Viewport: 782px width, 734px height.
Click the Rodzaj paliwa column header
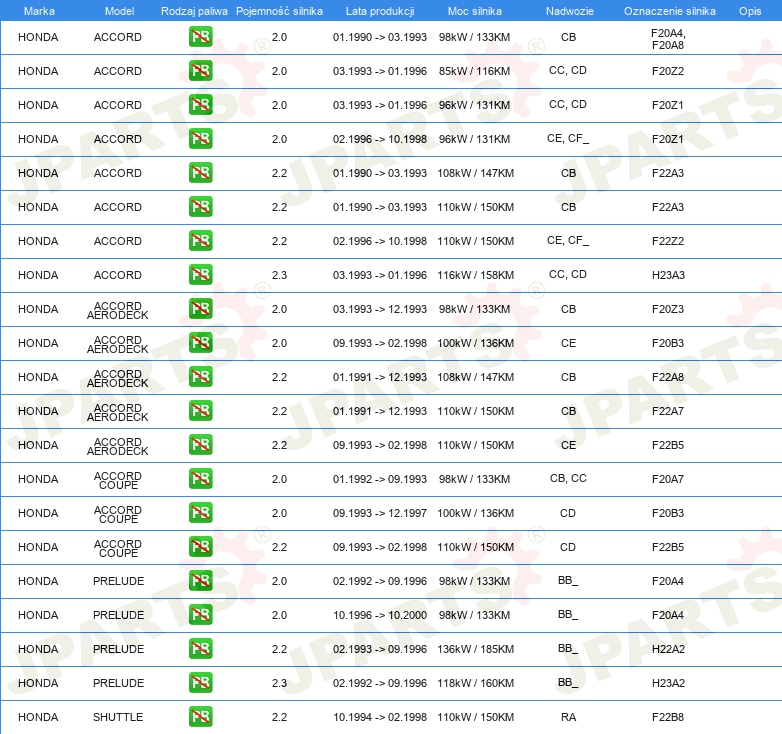[194, 11]
